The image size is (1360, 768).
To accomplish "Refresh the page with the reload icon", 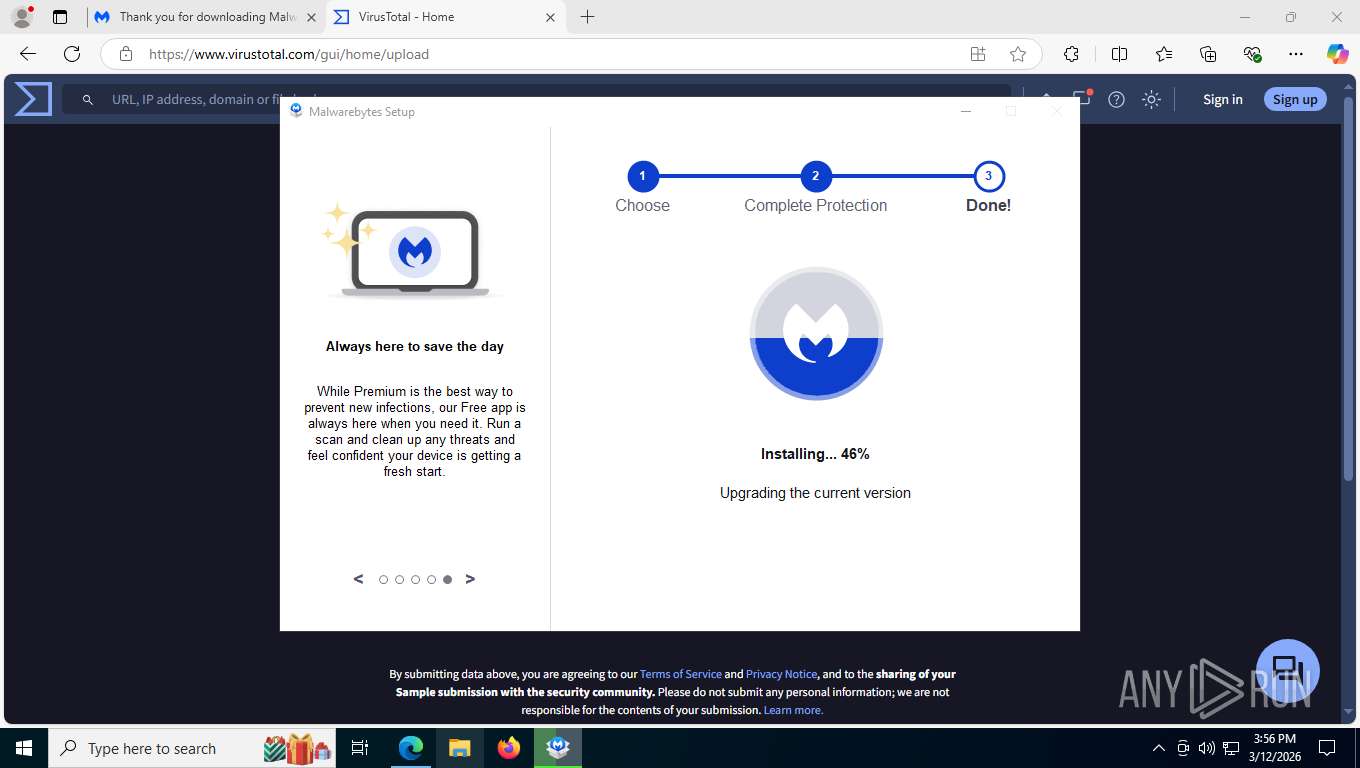I will coord(71,54).
